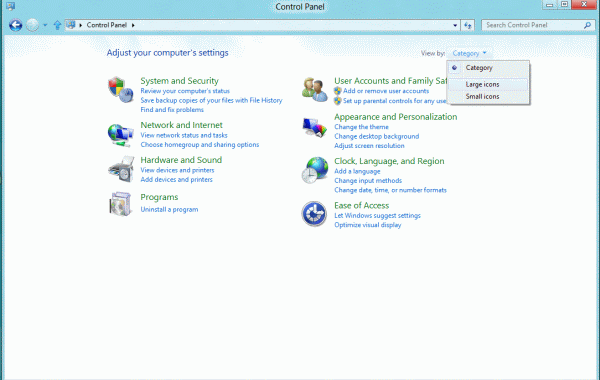The width and height of the screenshot is (600, 380).
Task: Open the Appearance and Personalization monitor icon
Action: [x=315, y=127]
